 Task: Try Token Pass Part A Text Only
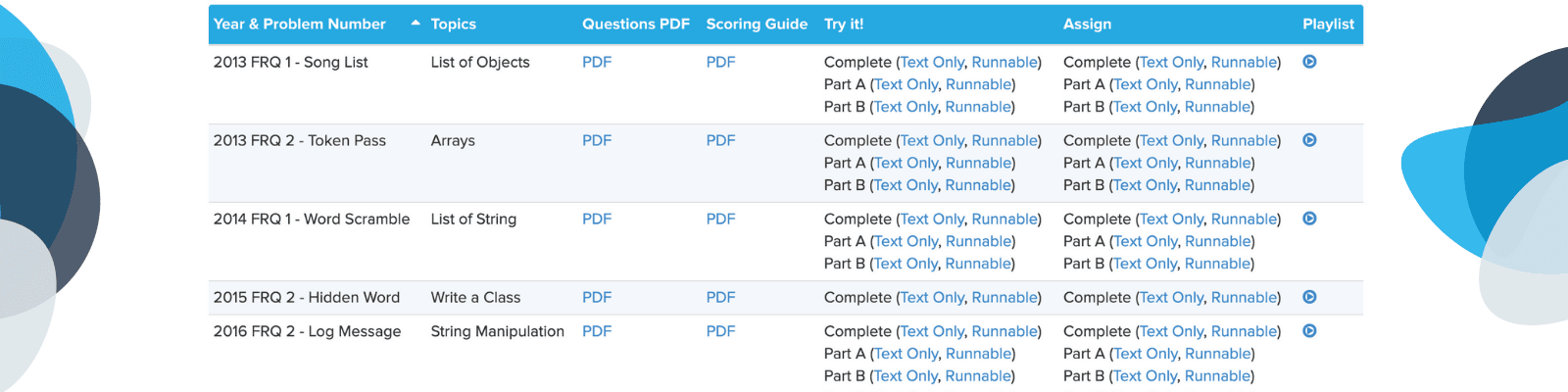pos(906,163)
